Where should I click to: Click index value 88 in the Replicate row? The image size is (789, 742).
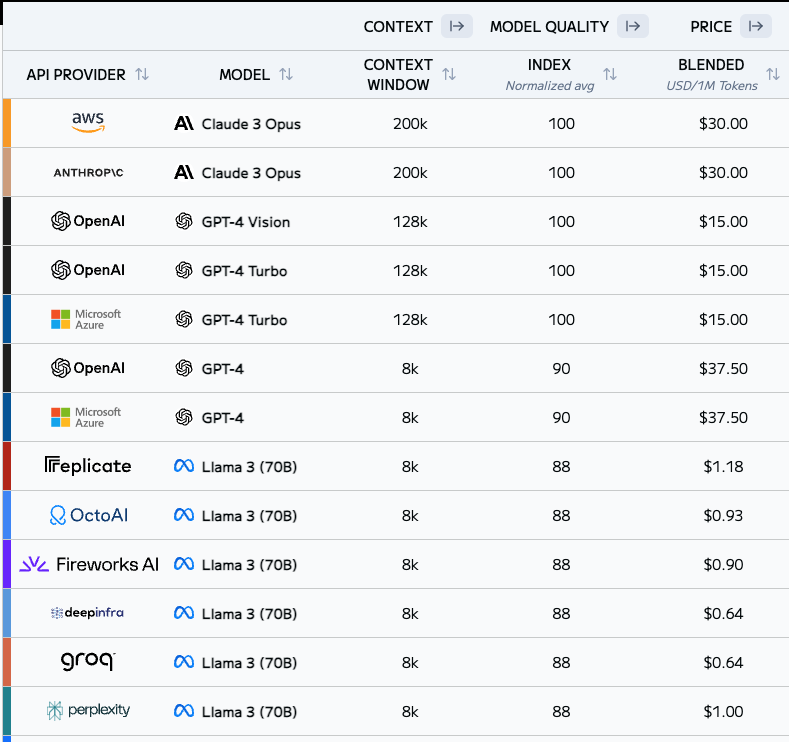coord(561,467)
